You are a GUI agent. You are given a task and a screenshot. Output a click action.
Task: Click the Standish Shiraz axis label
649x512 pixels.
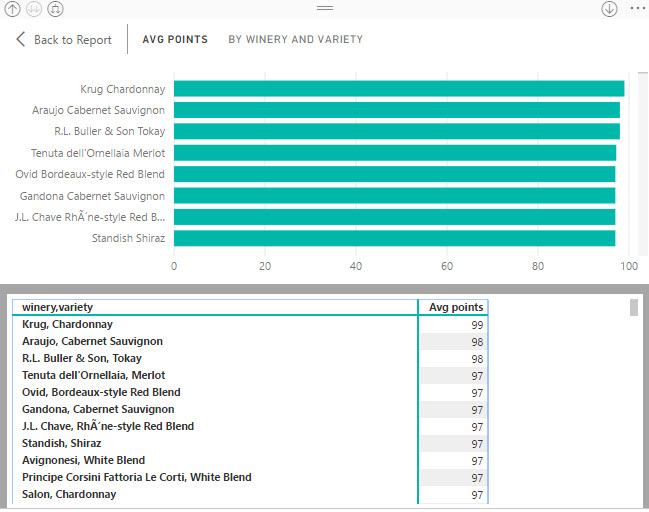pos(128,238)
